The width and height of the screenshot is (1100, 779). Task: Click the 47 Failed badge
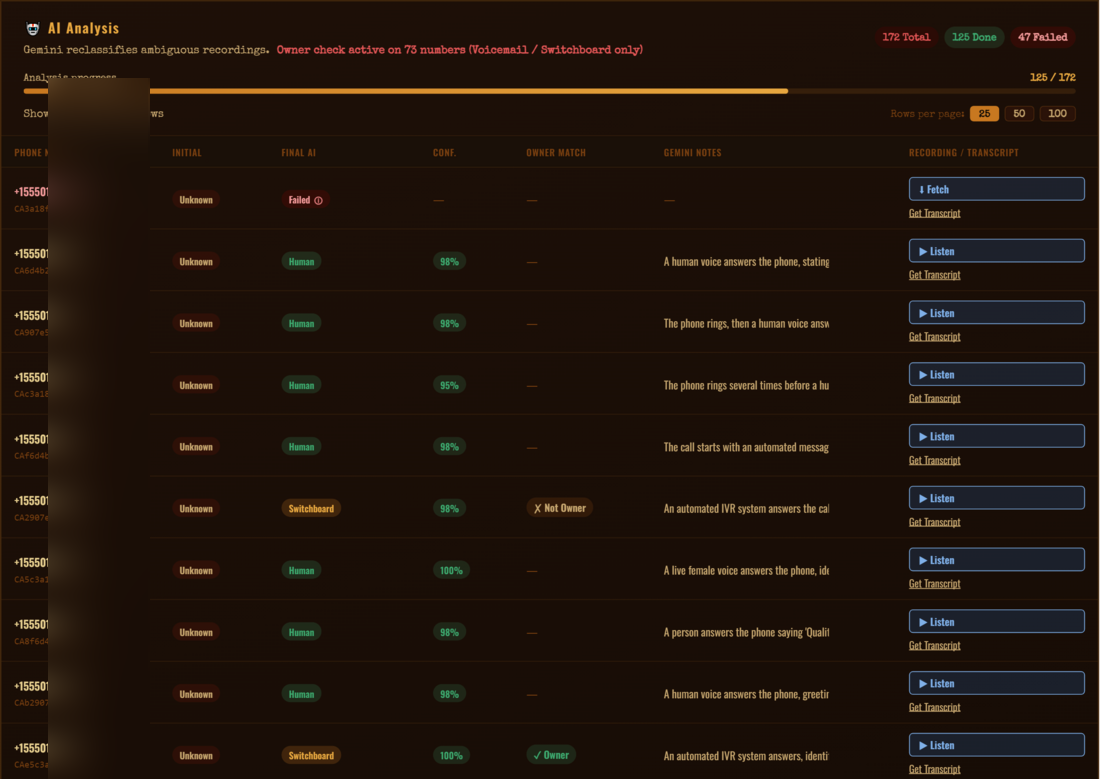pyautogui.click(x=1042, y=37)
